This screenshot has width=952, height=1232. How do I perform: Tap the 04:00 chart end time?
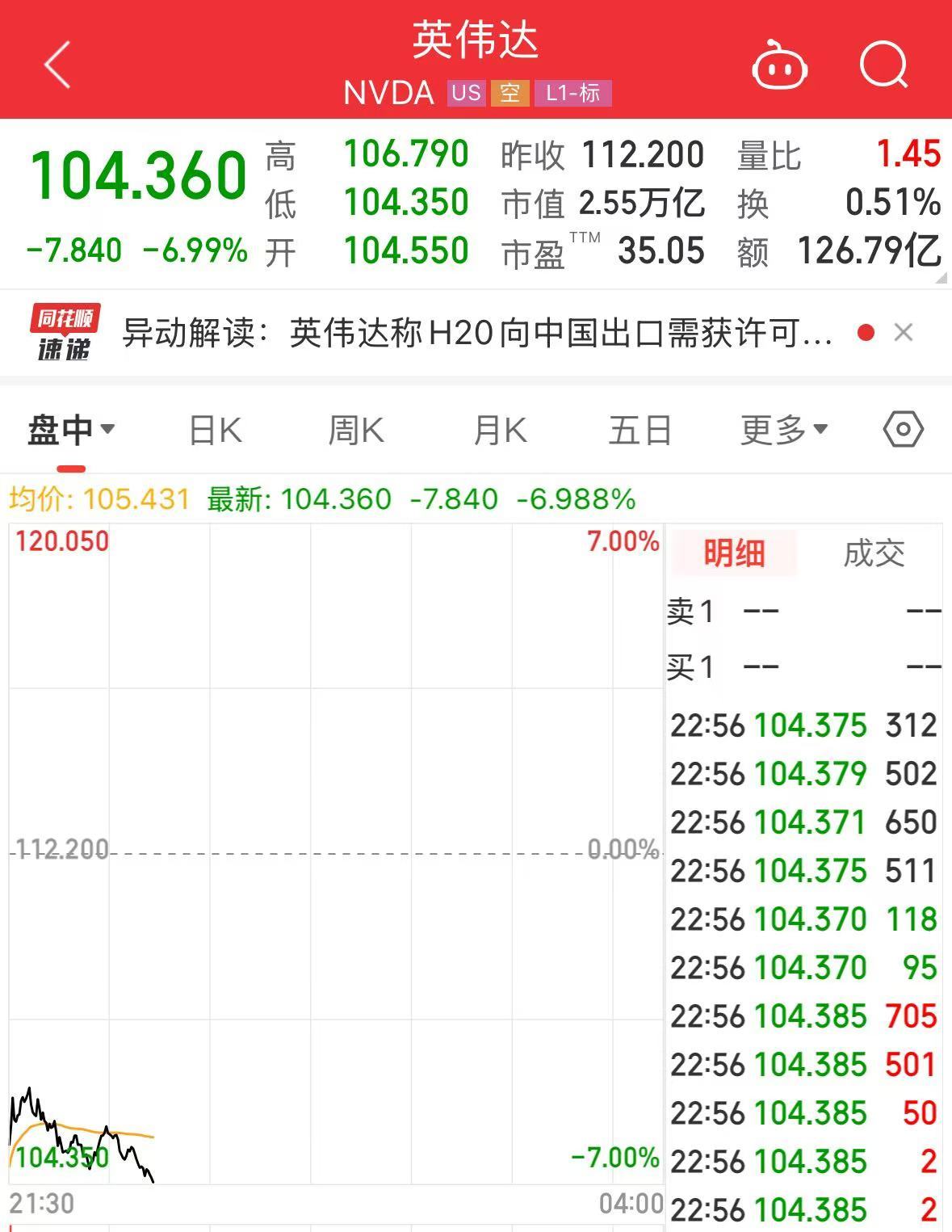[631, 1203]
